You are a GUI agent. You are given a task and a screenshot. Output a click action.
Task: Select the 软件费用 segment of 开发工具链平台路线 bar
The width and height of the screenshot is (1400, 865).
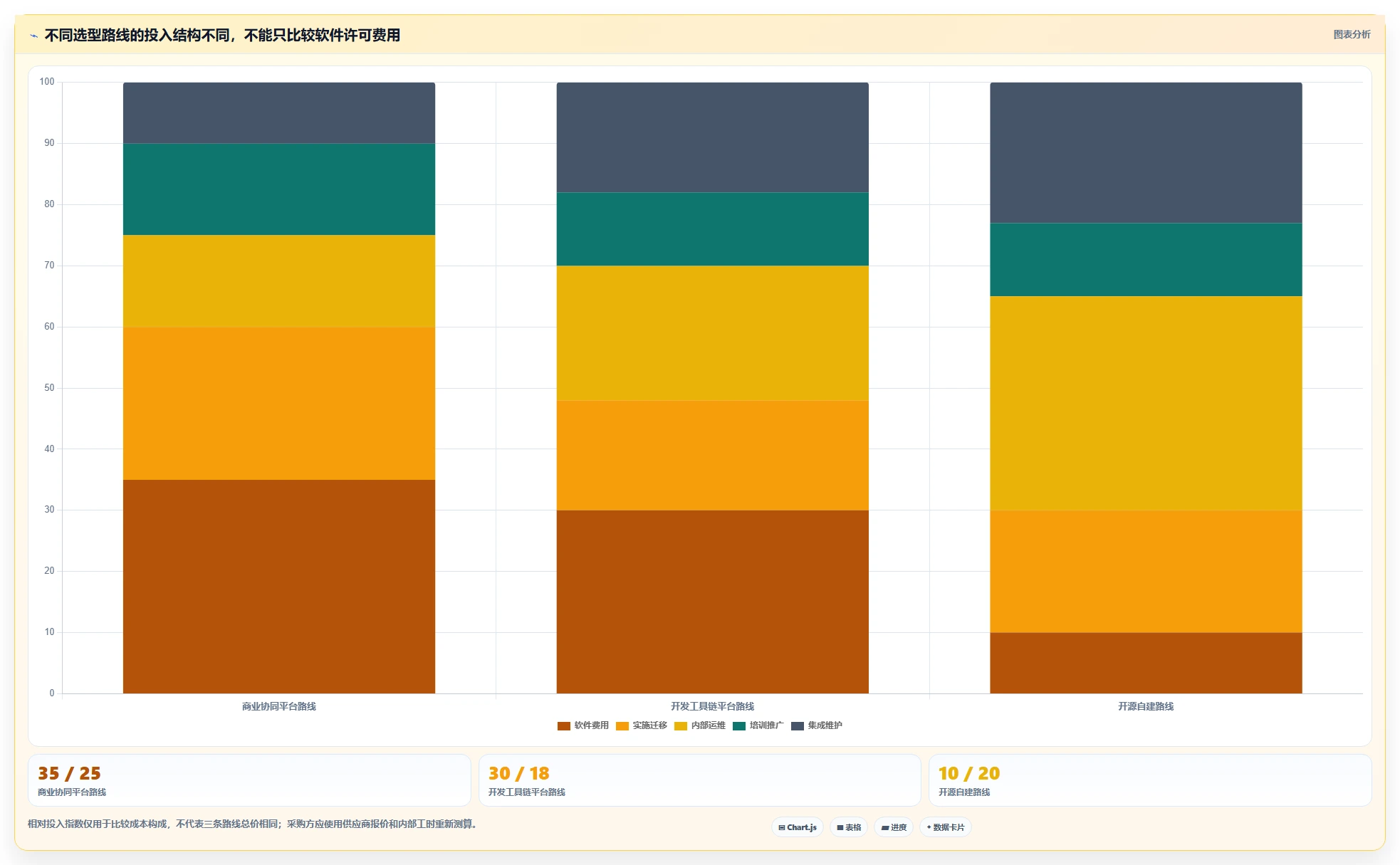[x=712, y=602]
